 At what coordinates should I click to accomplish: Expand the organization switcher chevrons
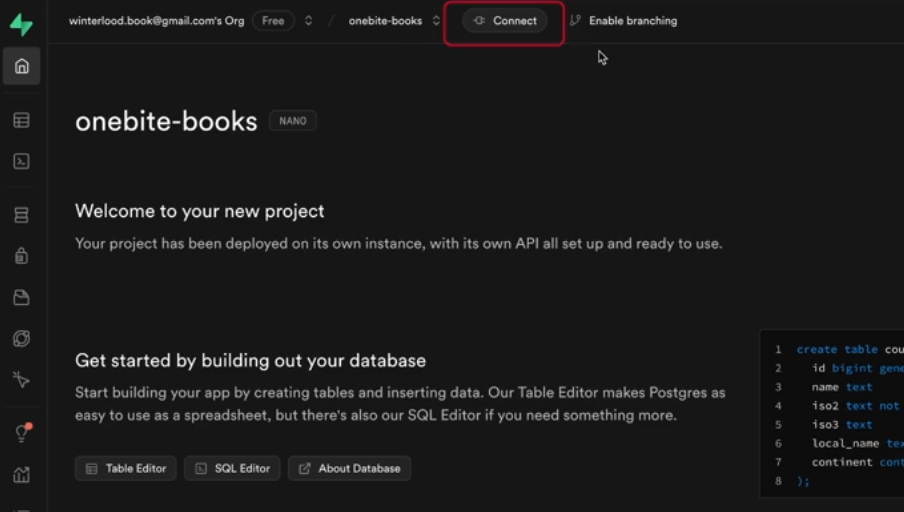pos(308,21)
